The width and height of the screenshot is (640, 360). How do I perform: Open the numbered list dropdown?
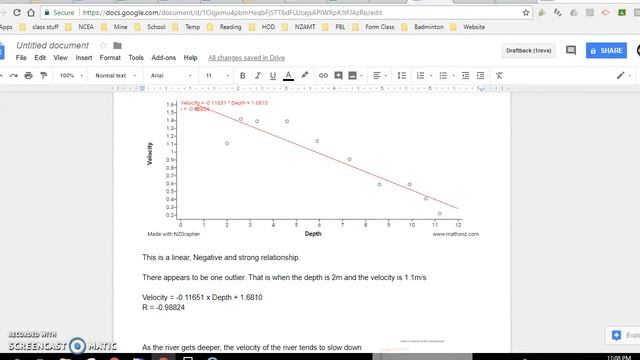(x=423, y=76)
